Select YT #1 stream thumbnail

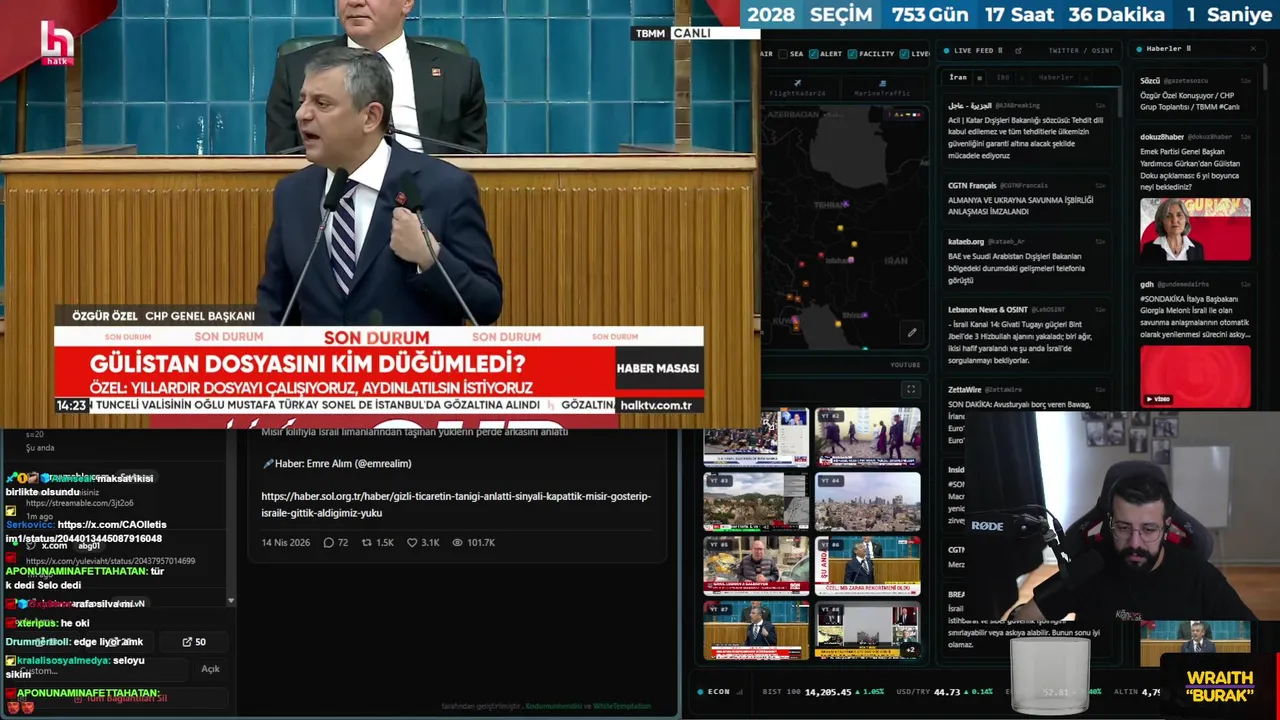tap(756, 437)
